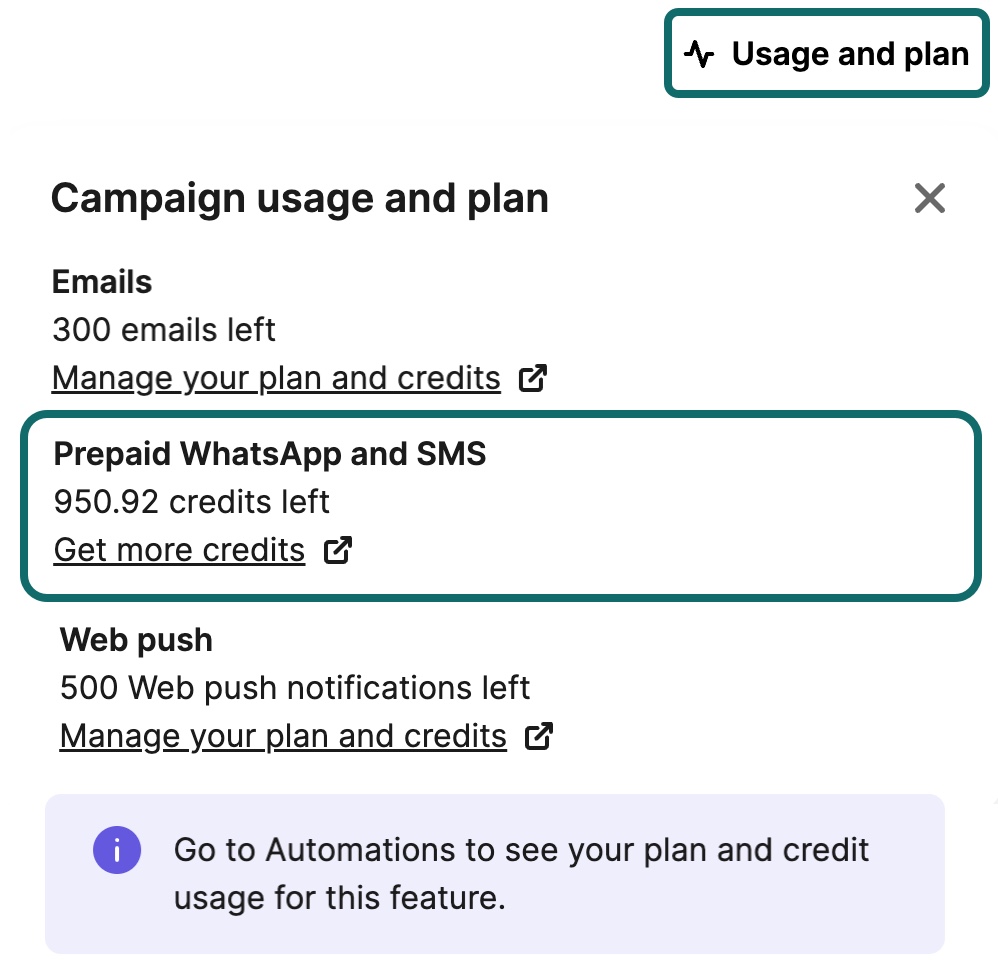Click the Campaign usage and plan heading

pos(300,198)
